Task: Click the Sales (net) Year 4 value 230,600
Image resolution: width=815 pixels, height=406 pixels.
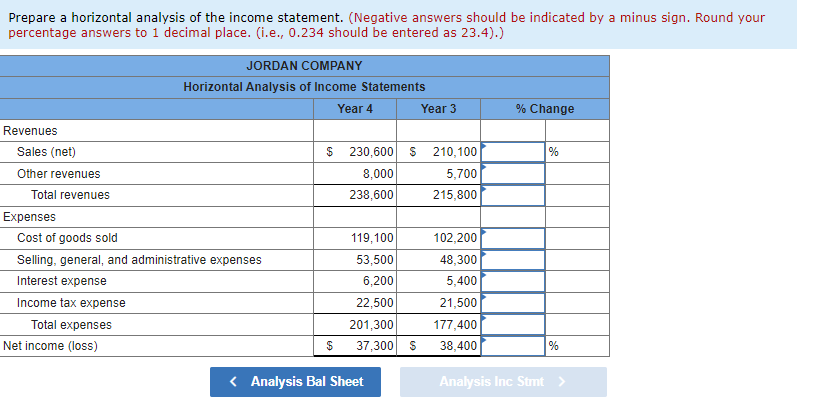Action: point(371,152)
